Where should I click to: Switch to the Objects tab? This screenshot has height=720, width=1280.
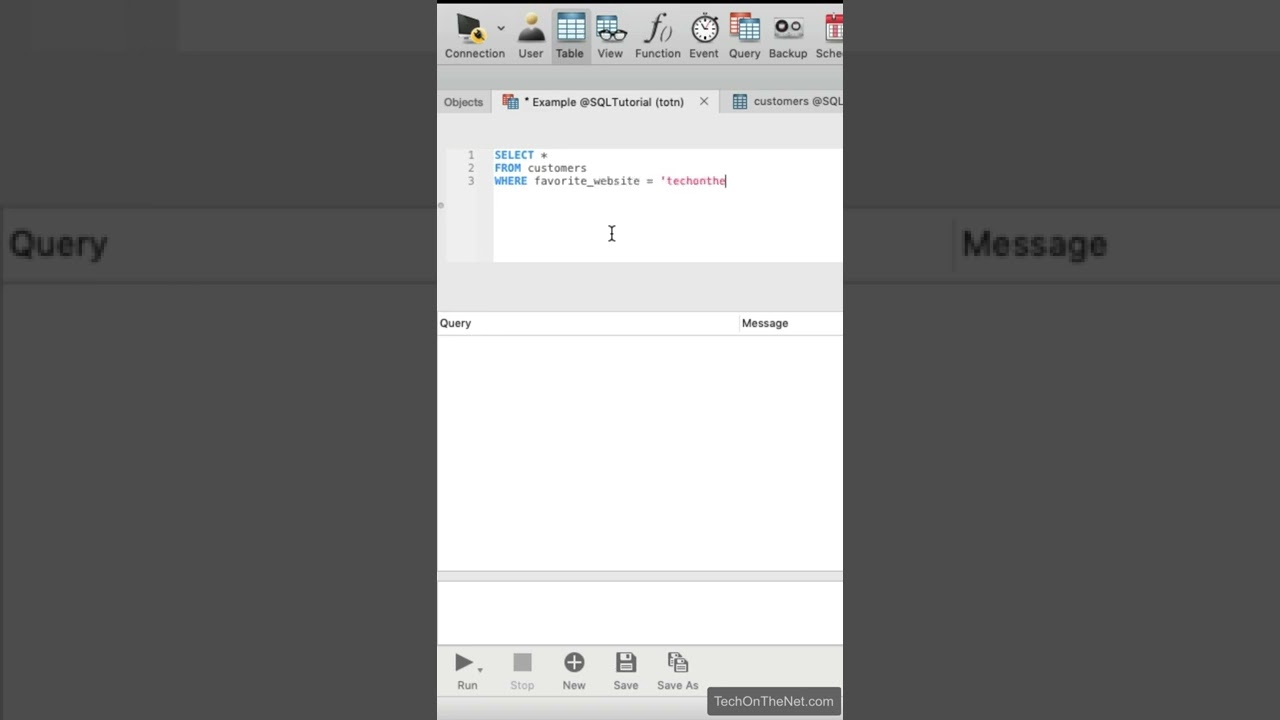(x=463, y=102)
